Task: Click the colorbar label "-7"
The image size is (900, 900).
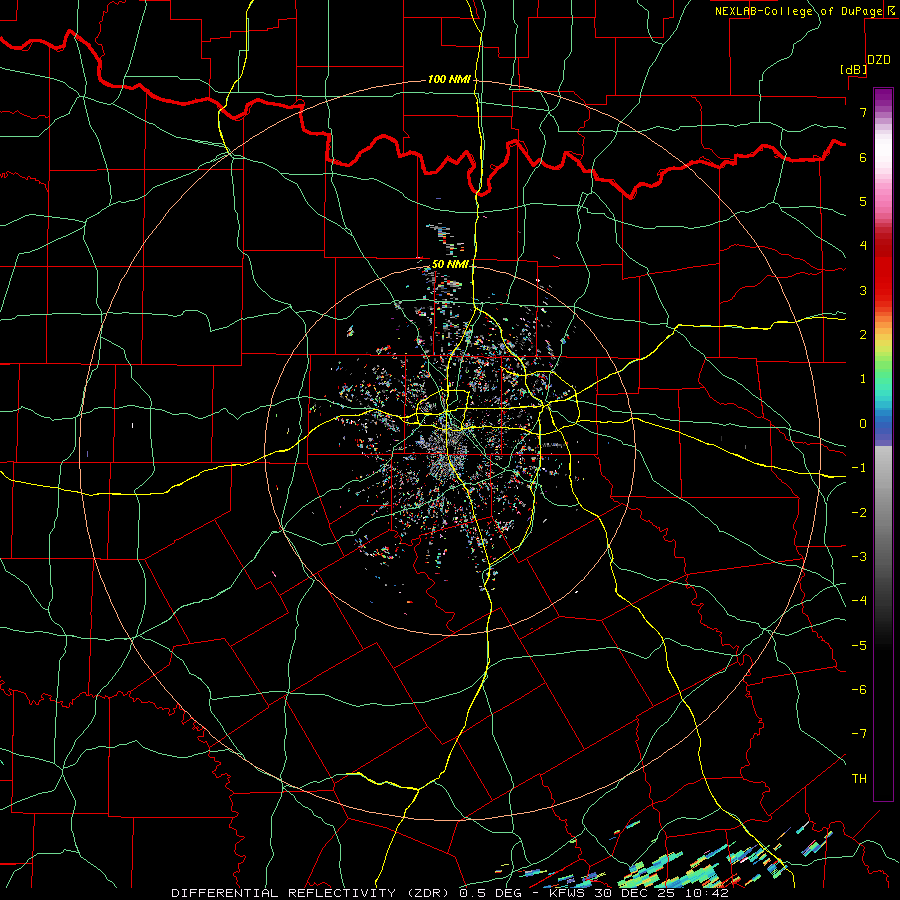Action: point(859,734)
